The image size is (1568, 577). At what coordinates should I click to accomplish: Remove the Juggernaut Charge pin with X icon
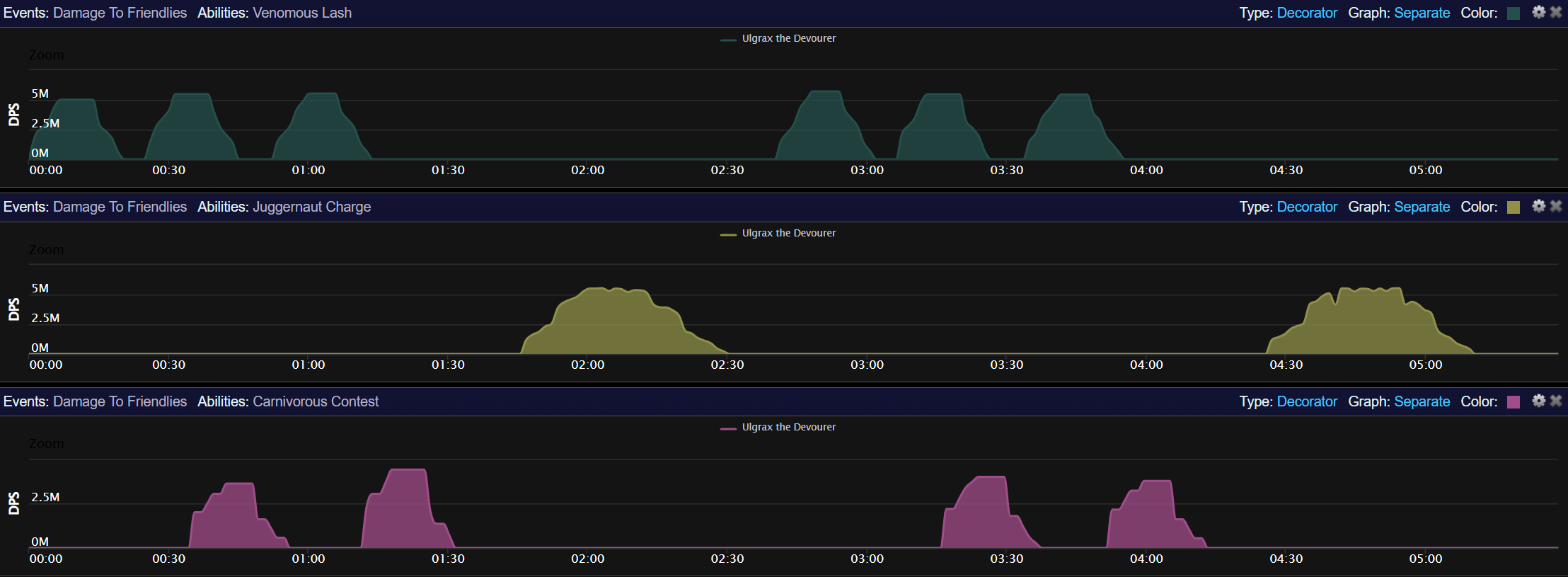(x=1556, y=206)
